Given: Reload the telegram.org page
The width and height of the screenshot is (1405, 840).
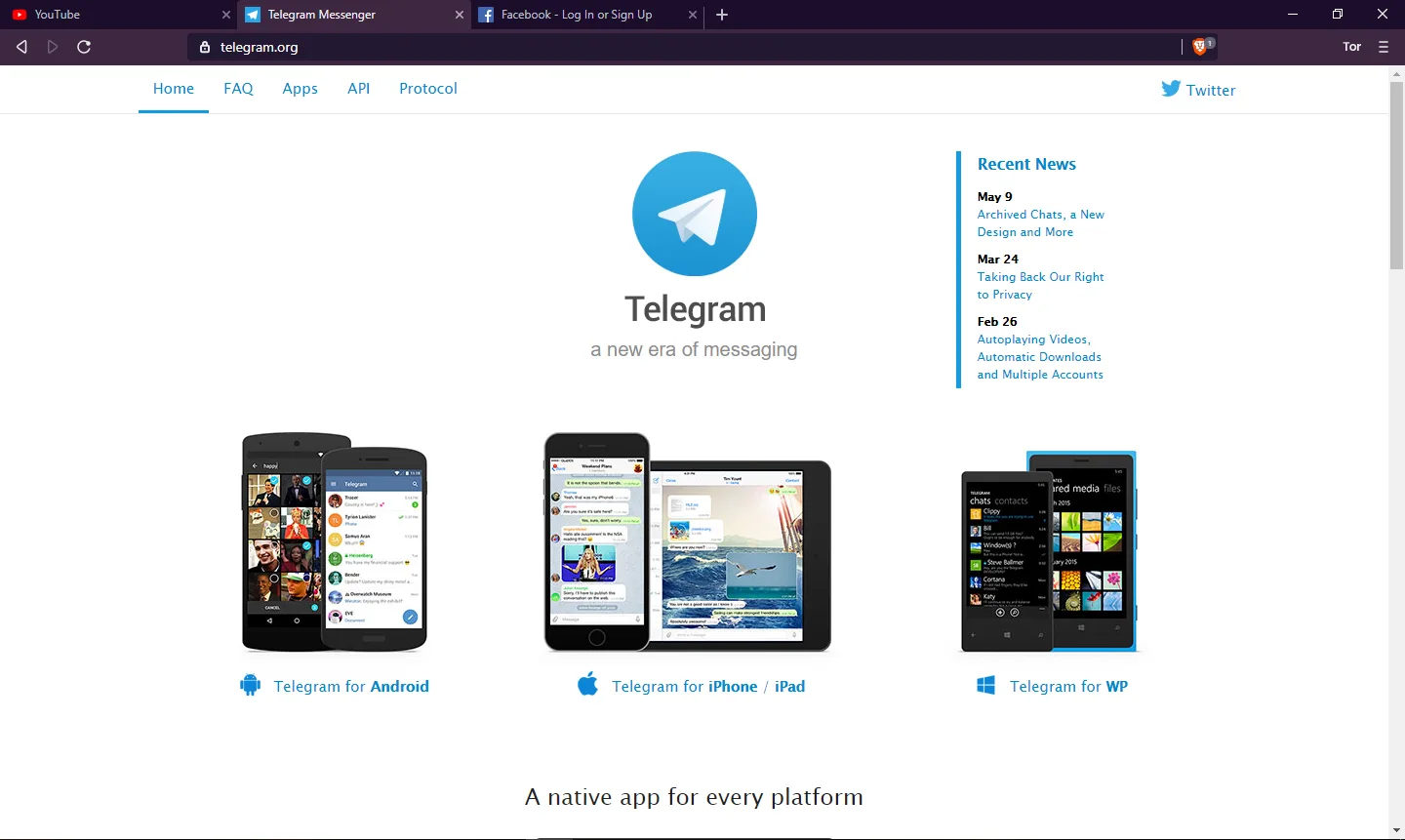Looking at the screenshot, I should coord(84,47).
